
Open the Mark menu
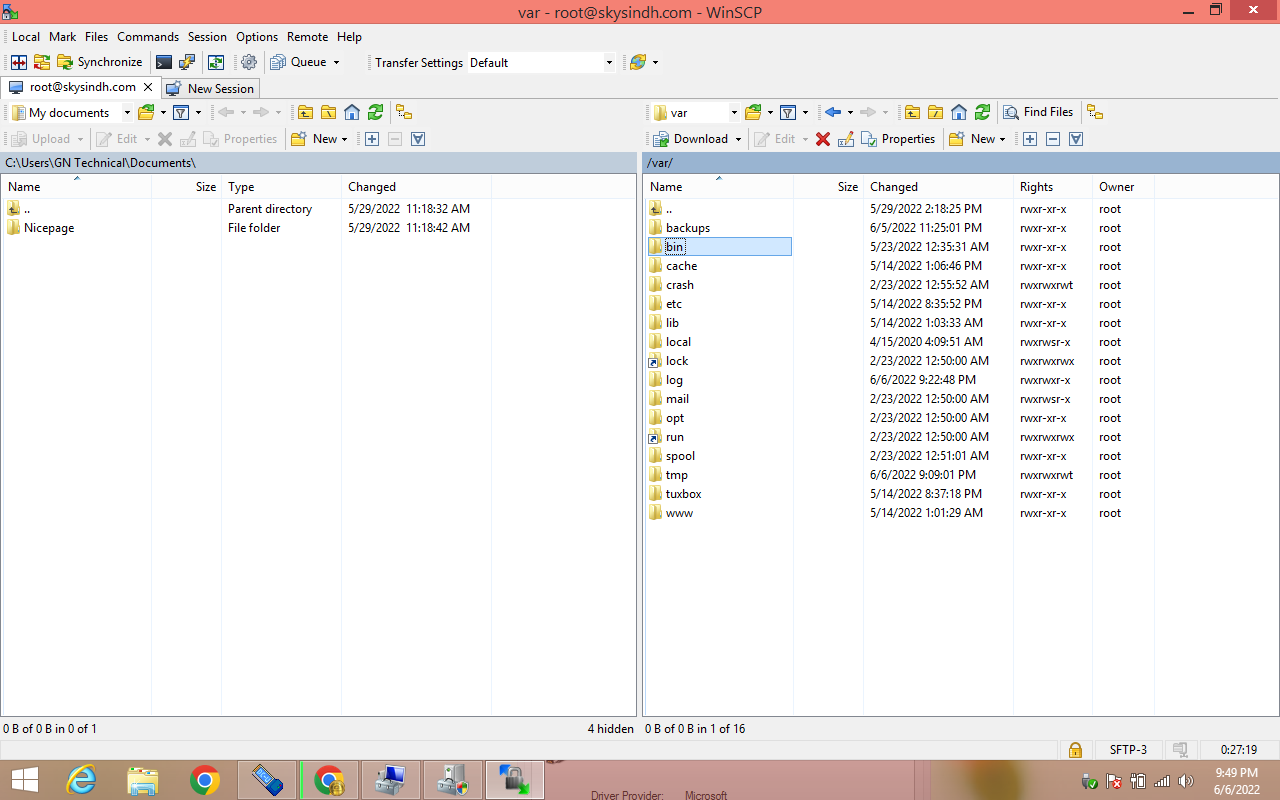(63, 37)
